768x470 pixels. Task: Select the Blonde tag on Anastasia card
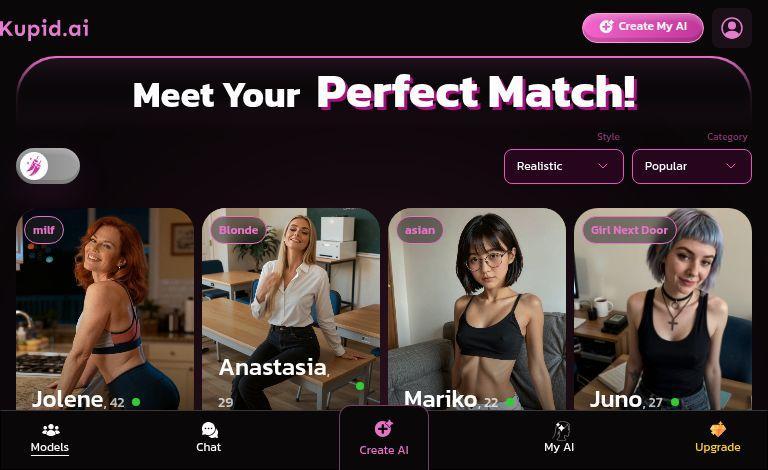(239, 230)
